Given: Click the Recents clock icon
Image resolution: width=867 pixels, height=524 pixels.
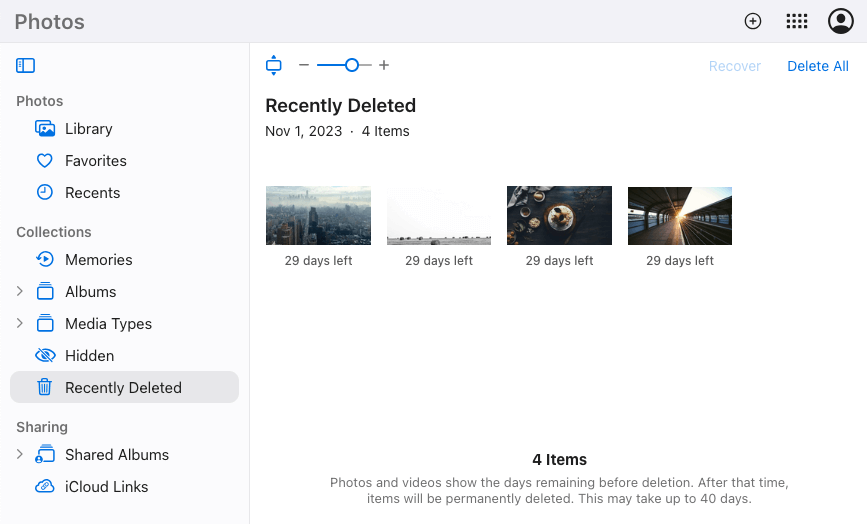Looking at the screenshot, I should [45, 192].
